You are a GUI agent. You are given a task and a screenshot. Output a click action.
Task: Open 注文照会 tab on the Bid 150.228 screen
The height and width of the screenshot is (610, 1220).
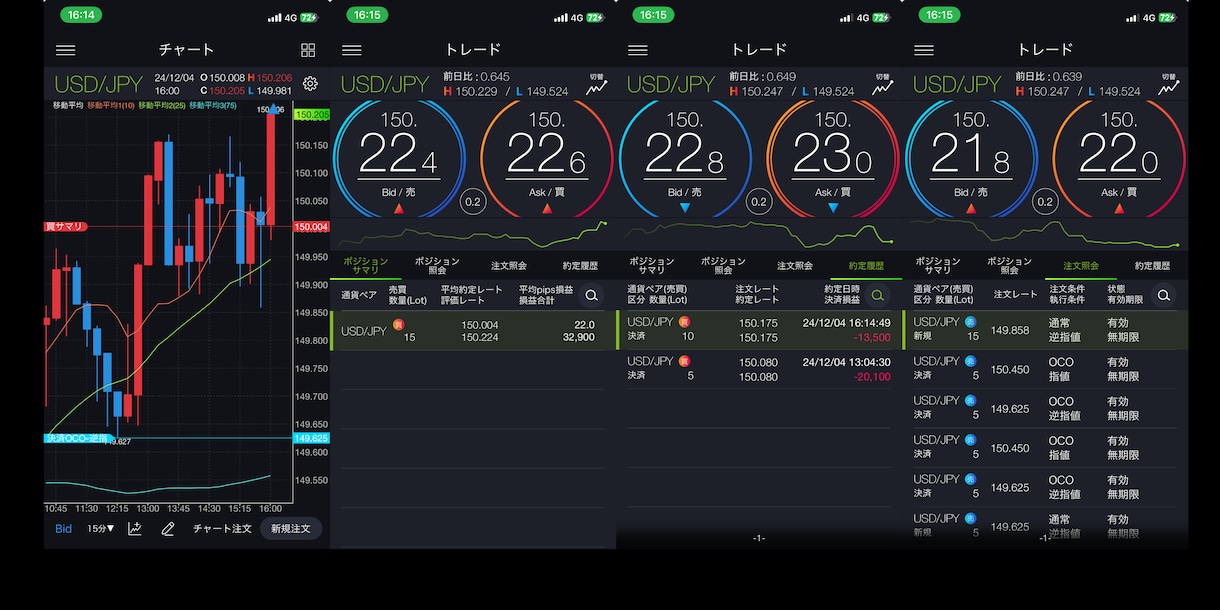(795, 266)
